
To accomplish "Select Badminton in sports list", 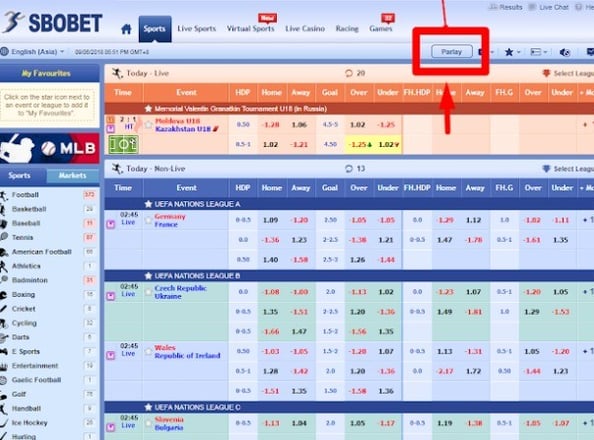I will pyautogui.click(x=30, y=280).
